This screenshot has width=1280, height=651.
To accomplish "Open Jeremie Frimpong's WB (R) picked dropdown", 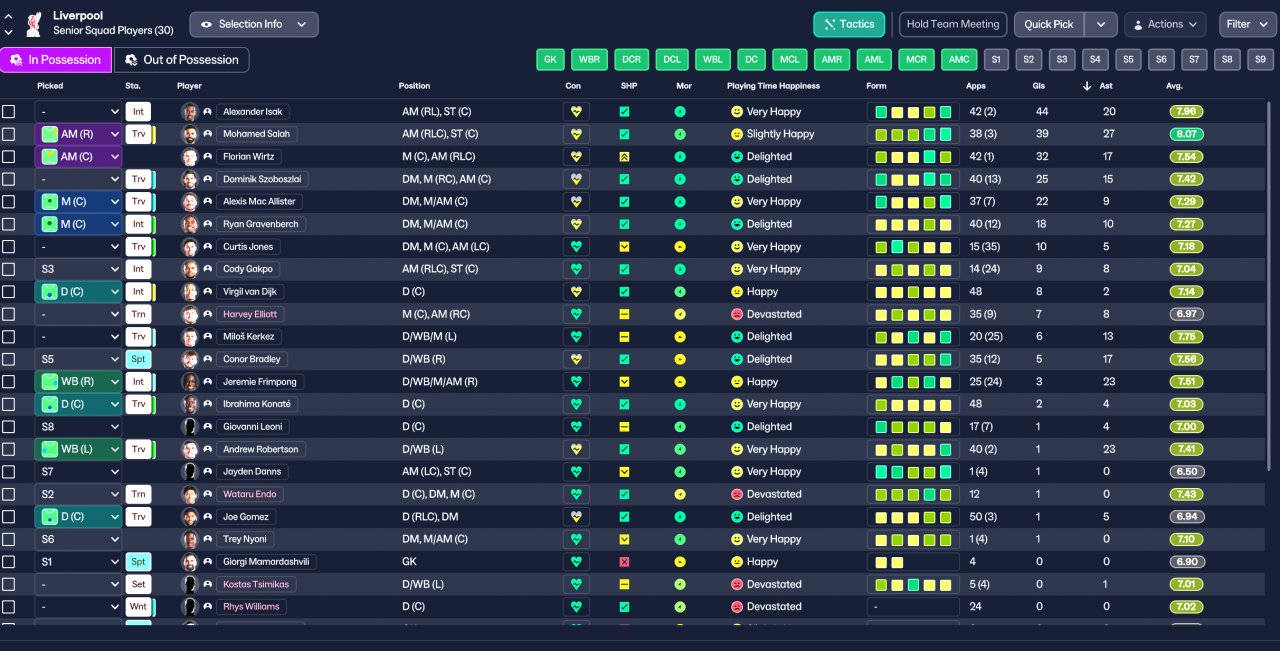I will coord(78,382).
